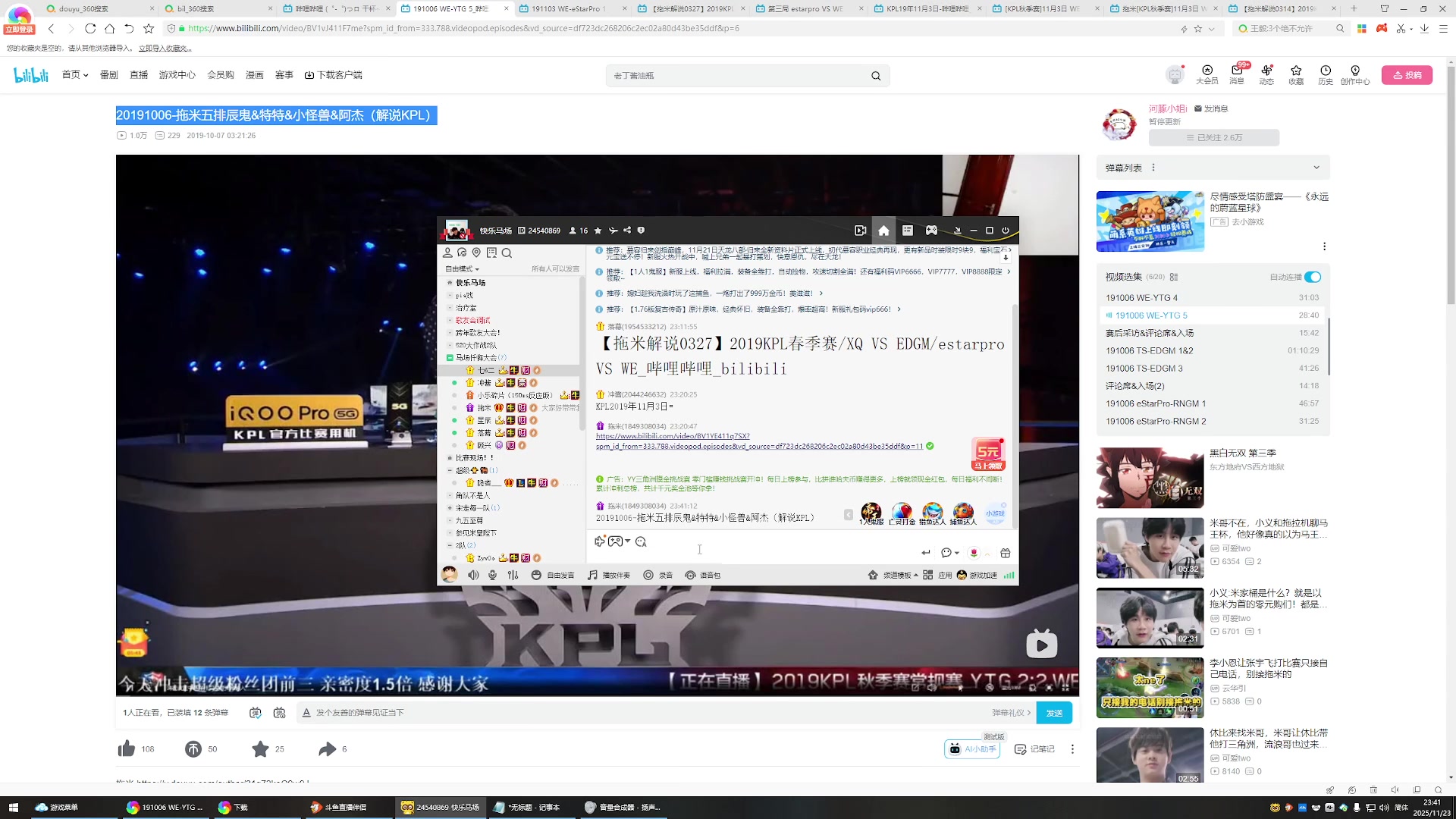
Task: Click the blue 发送 send button
Action: [x=1054, y=713]
